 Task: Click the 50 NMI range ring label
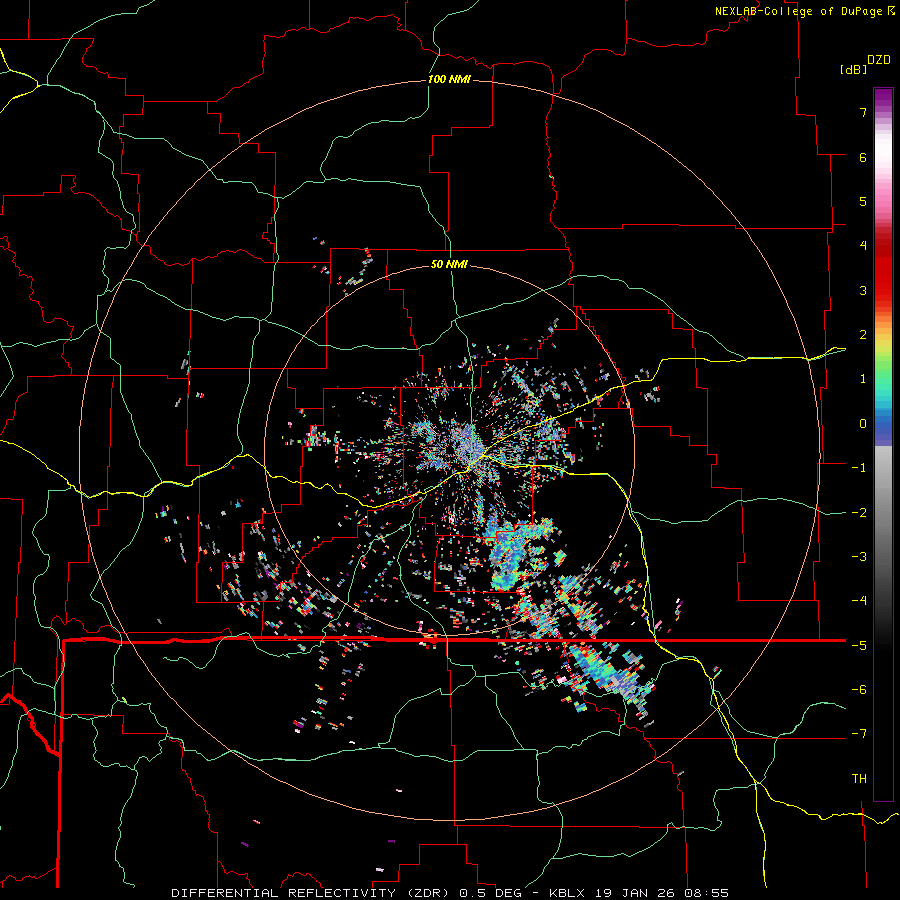tap(449, 264)
